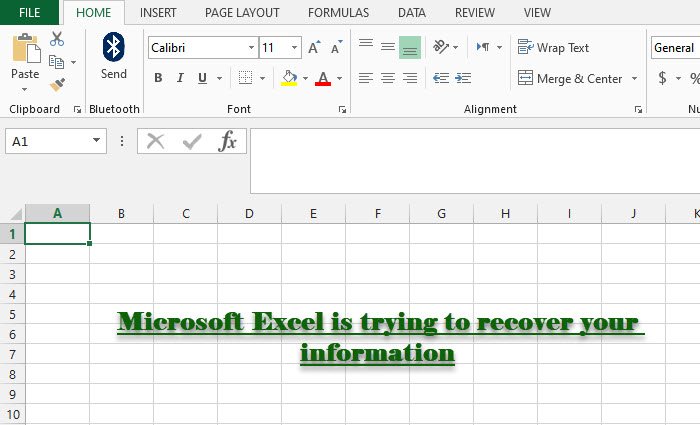Image resolution: width=700 pixels, height=425 pixels.
Task: Click Merge & Center button
Action: [x=570, y=79]
